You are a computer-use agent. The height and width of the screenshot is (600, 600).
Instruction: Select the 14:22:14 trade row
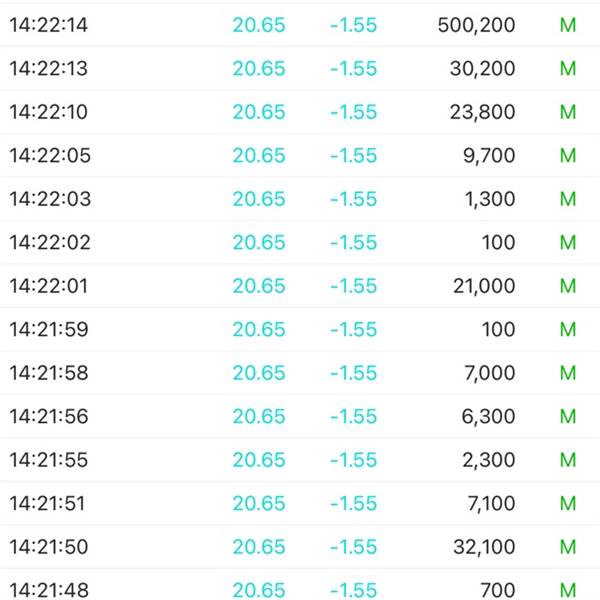300,25
